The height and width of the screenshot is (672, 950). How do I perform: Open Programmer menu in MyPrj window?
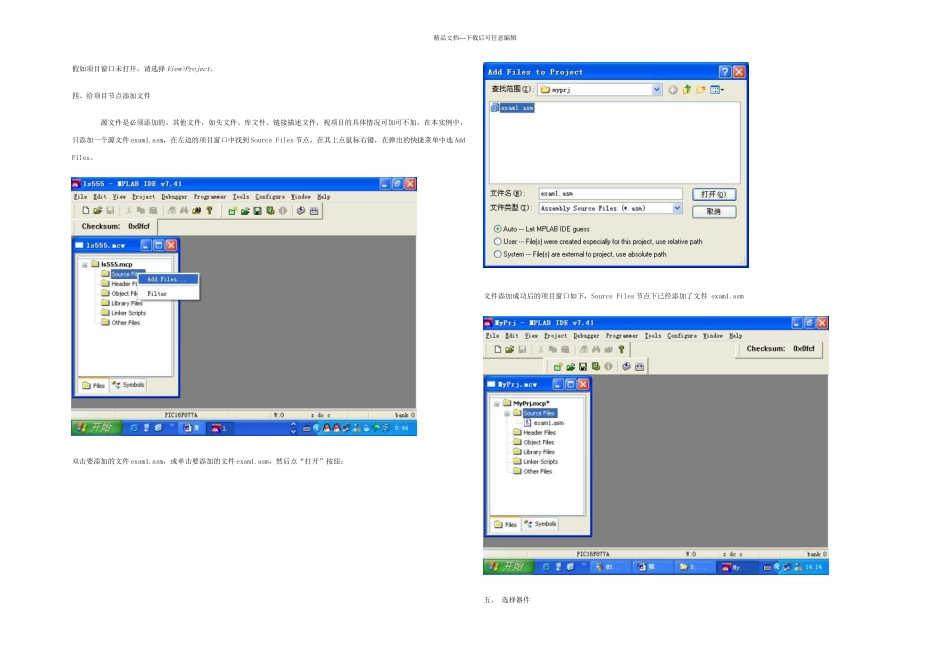pos(622,336)
